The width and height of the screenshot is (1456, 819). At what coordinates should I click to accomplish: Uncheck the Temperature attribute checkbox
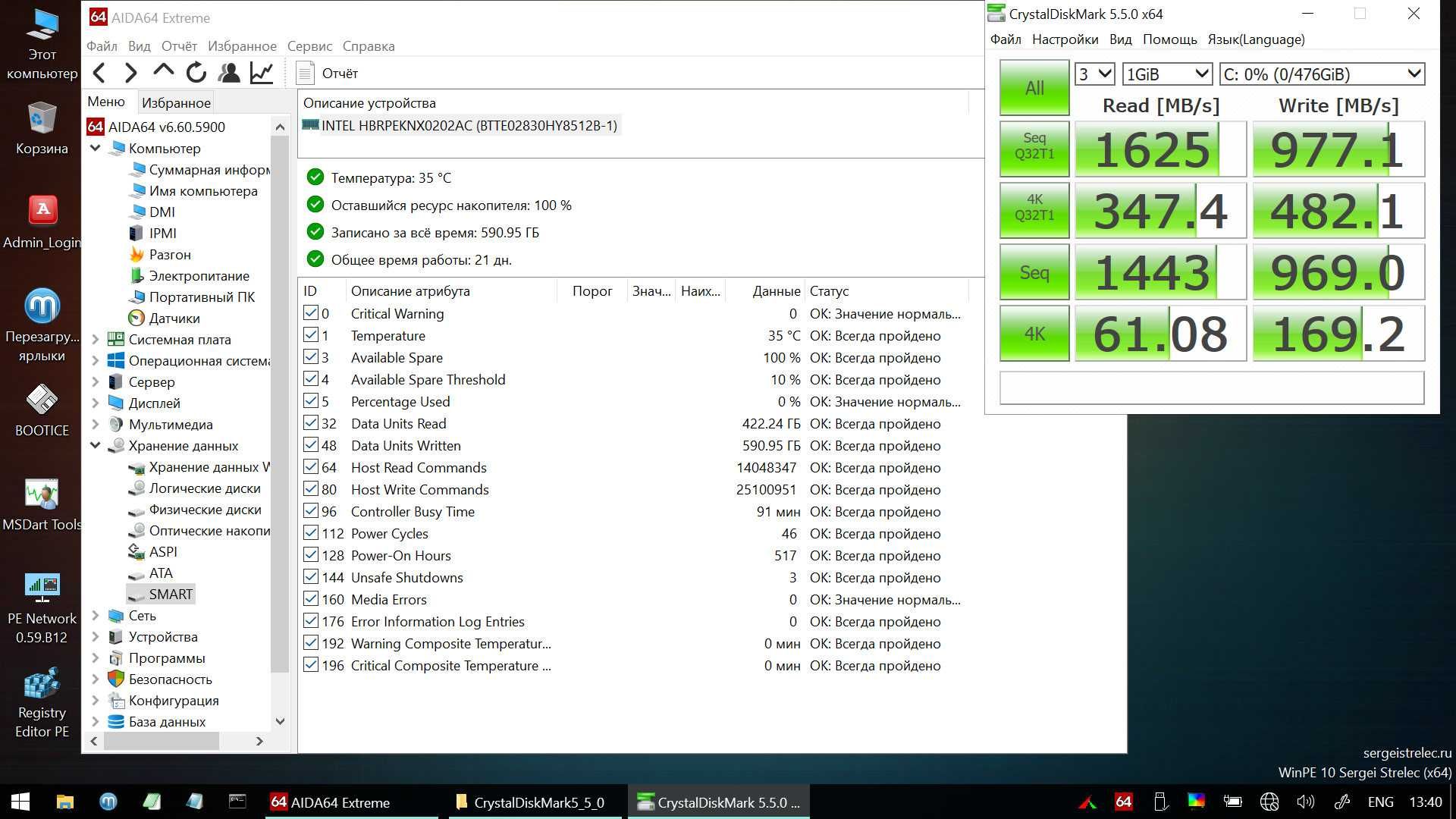(311, 334)
